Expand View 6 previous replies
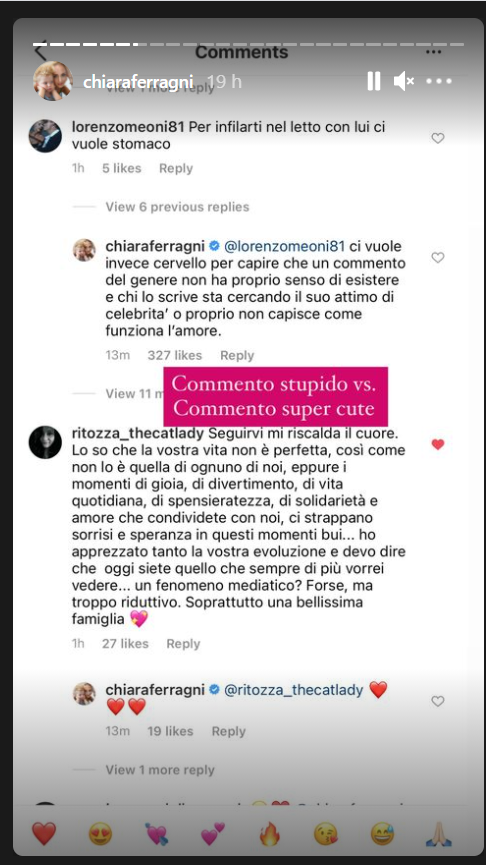This screenshot has width=486, height=865. click(177, 207)
